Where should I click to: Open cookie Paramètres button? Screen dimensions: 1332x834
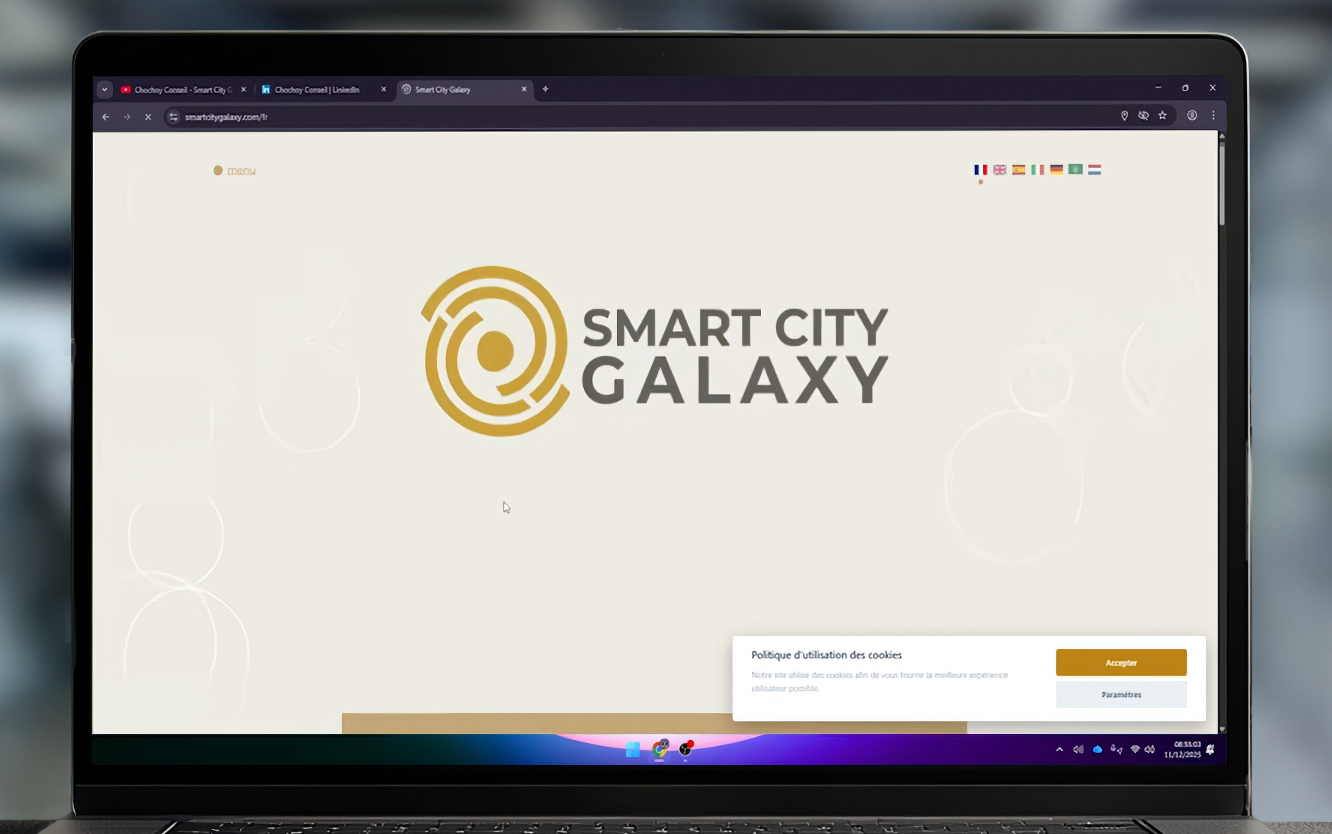1121,695
